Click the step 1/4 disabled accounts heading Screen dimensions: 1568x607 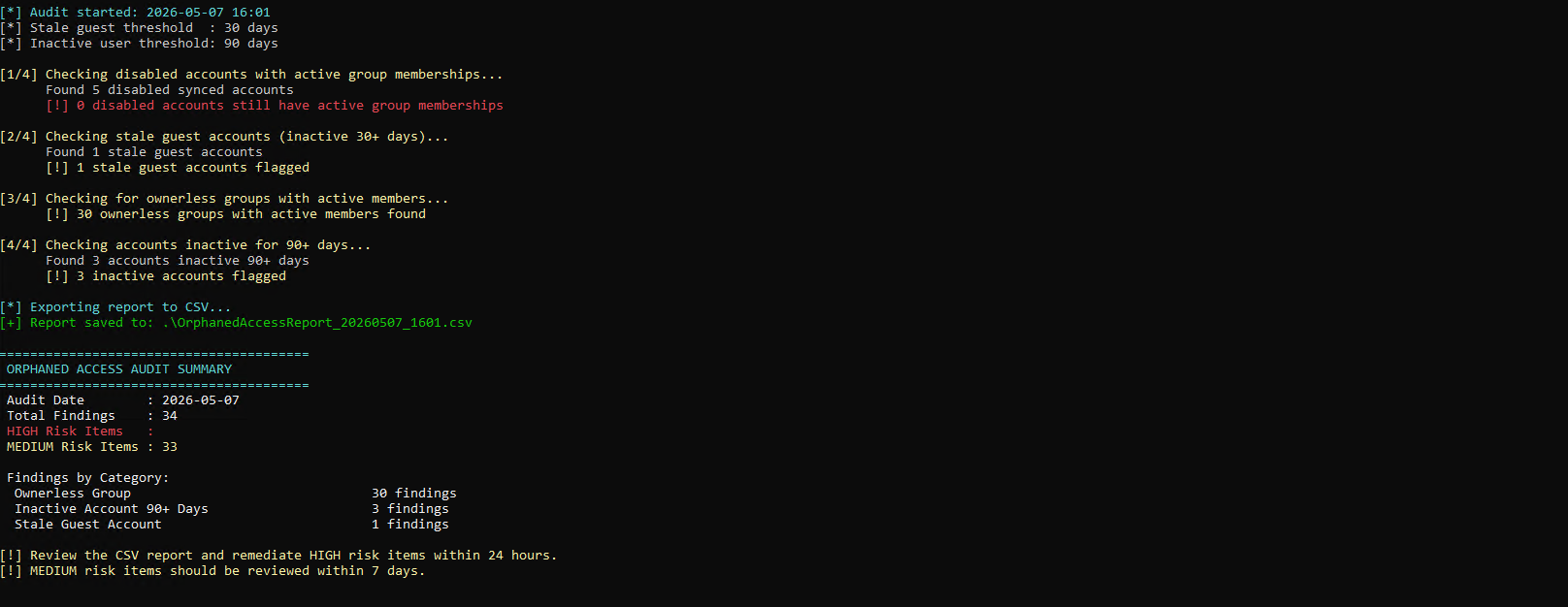click(x=251, y=75)
